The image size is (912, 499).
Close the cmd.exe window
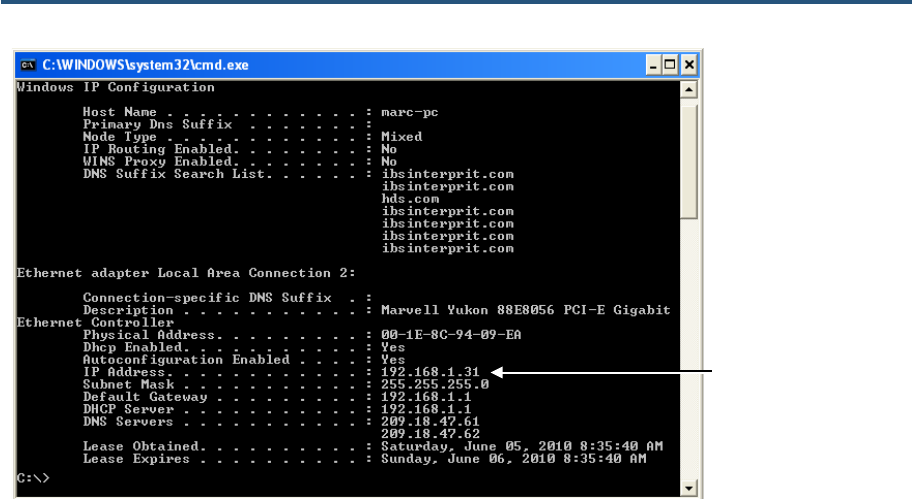[x=689, y=65]
